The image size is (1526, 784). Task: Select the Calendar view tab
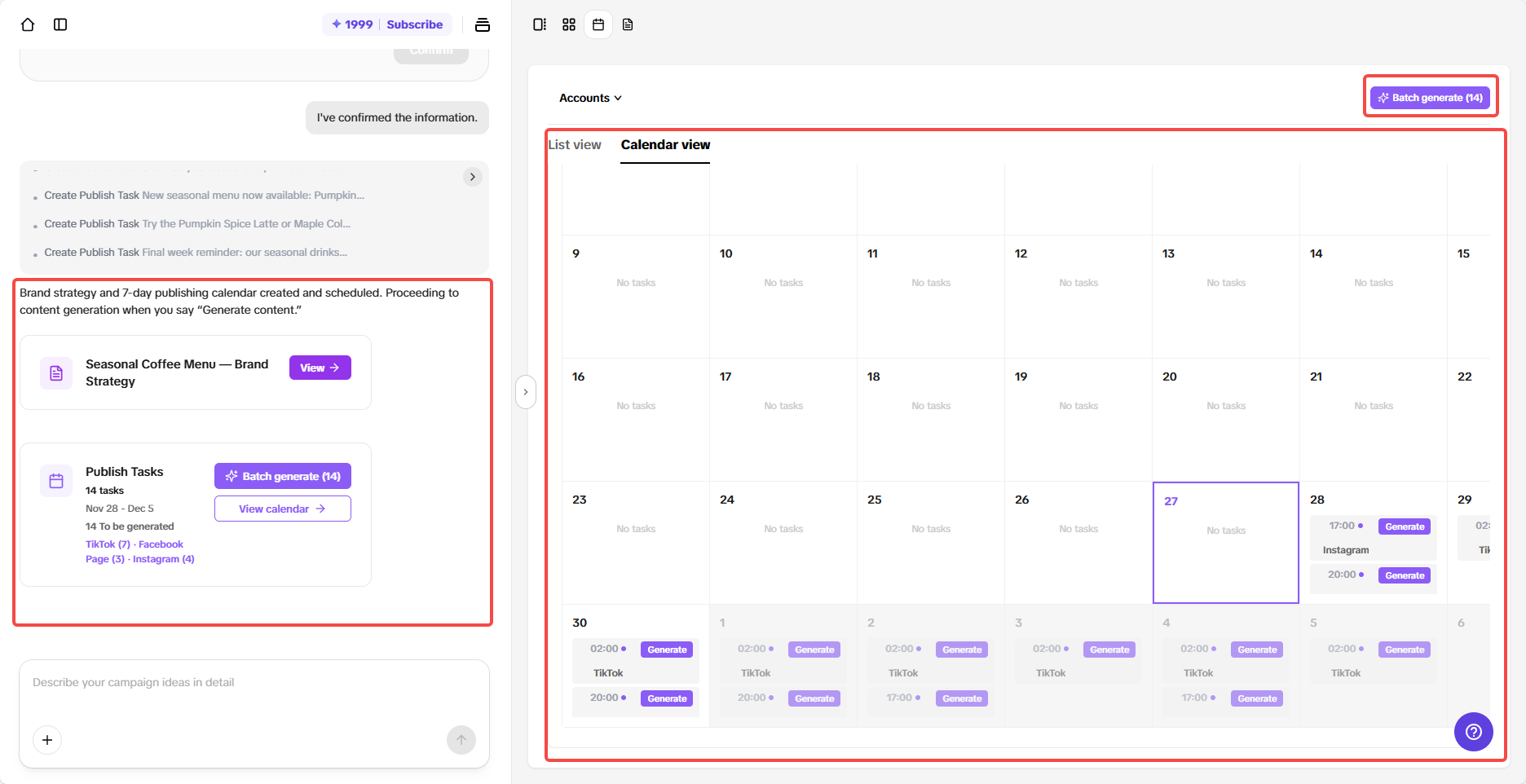[665, 144]
